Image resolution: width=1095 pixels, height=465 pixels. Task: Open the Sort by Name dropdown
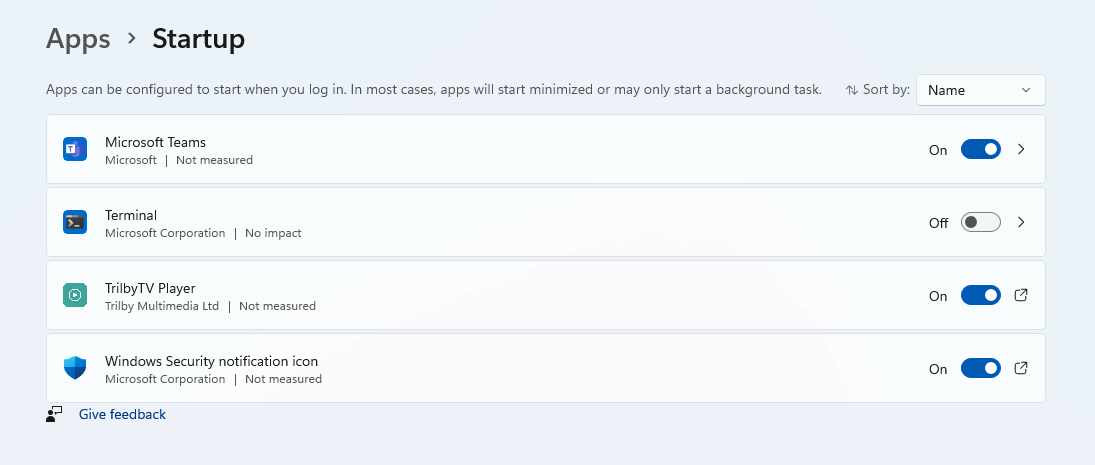click(980, 90)
